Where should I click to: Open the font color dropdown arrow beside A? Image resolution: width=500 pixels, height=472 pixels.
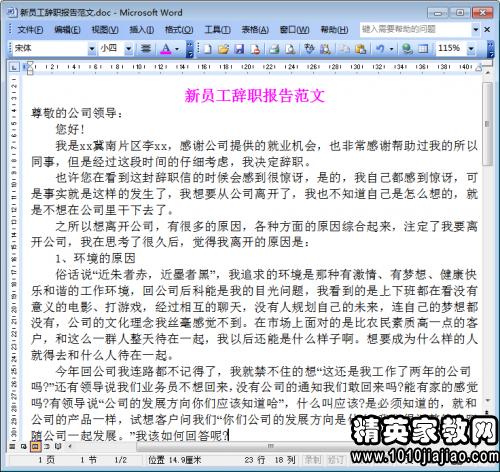pyautogui.click(x=177, y=49)
